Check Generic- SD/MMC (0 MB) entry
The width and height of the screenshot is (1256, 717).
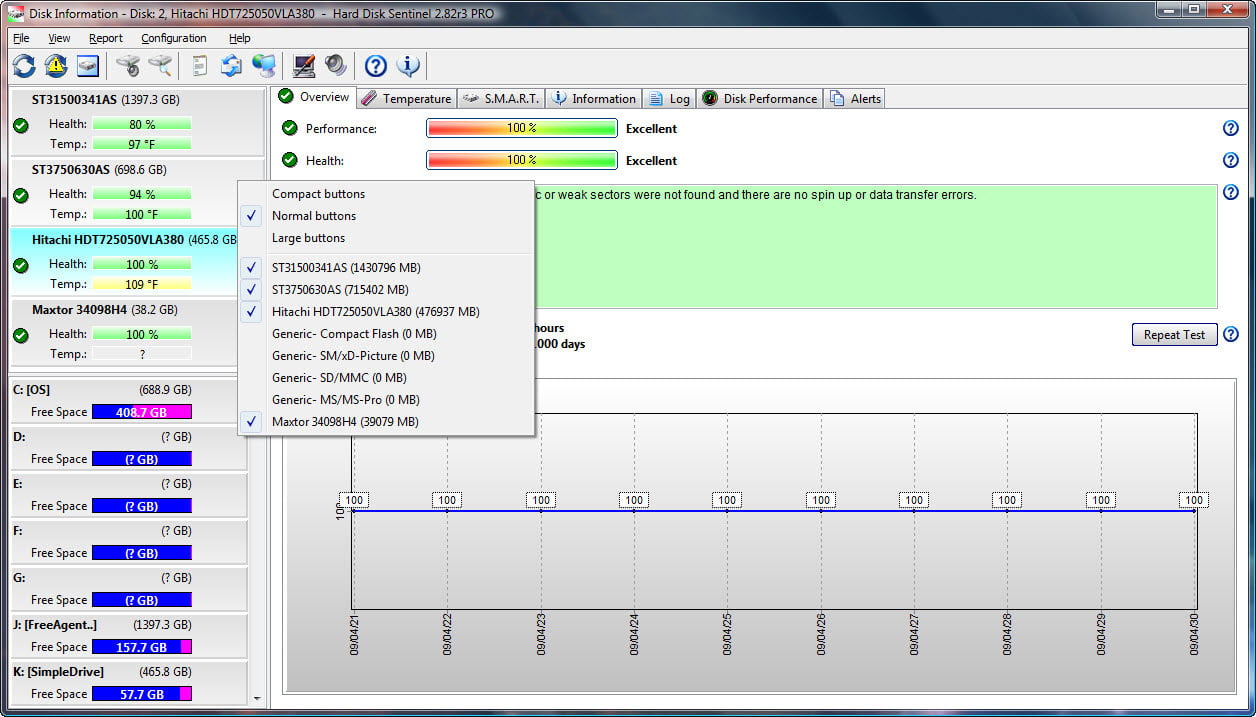(x=385, y=378)
